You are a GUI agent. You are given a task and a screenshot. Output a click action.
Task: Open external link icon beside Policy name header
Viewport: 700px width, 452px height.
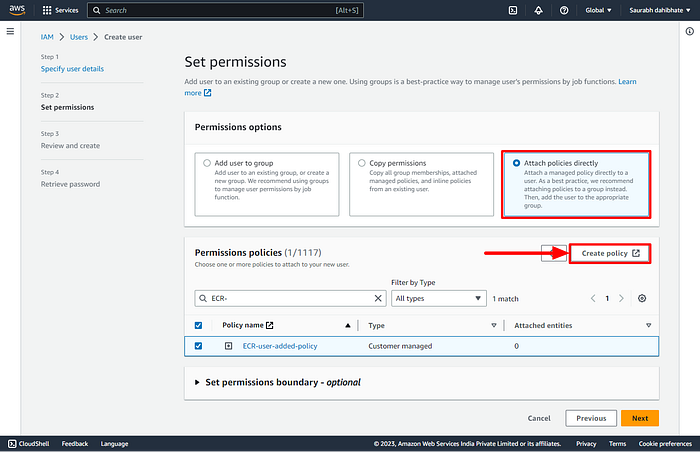coord(270,325)
